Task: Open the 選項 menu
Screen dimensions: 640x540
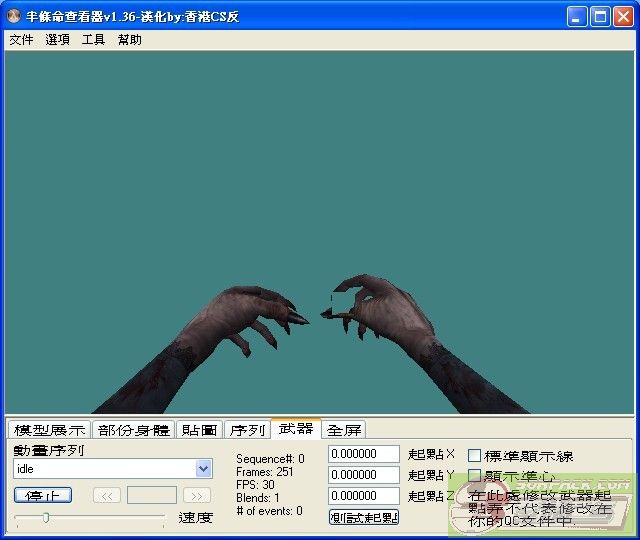Action: 57,40
